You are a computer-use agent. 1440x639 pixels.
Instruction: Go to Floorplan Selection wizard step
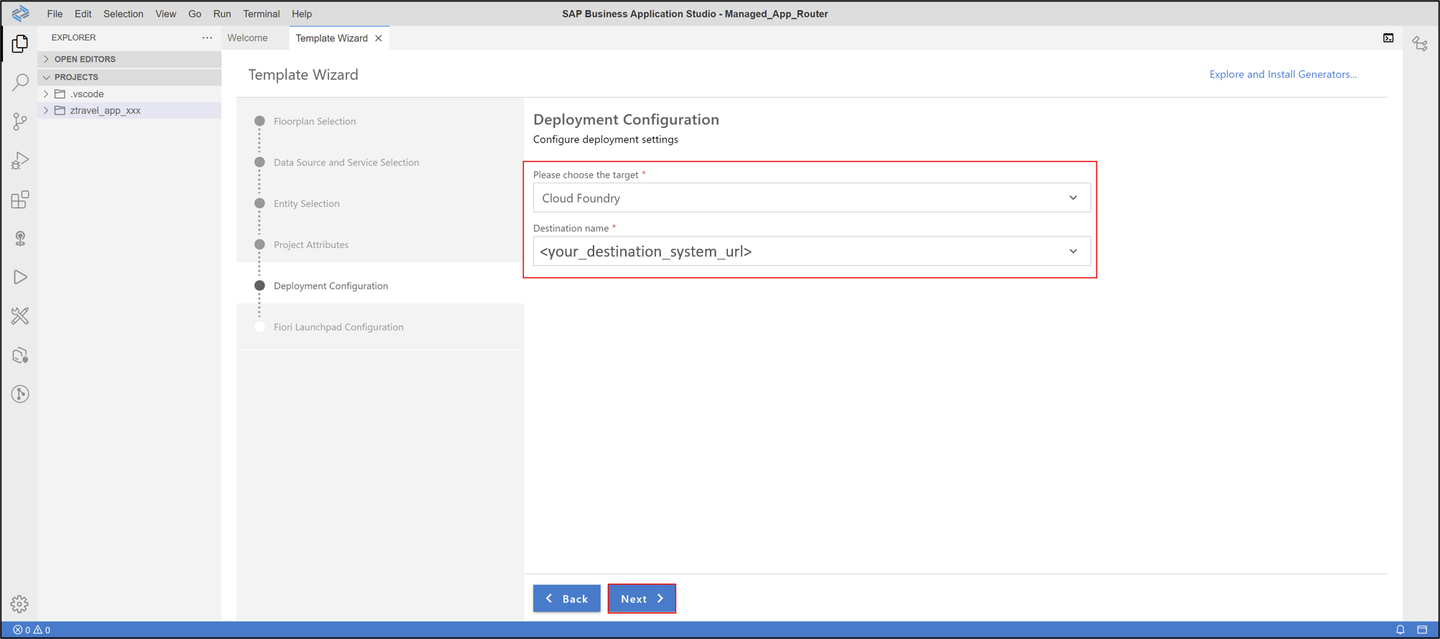pyautogui.click(x=315, y=121)
